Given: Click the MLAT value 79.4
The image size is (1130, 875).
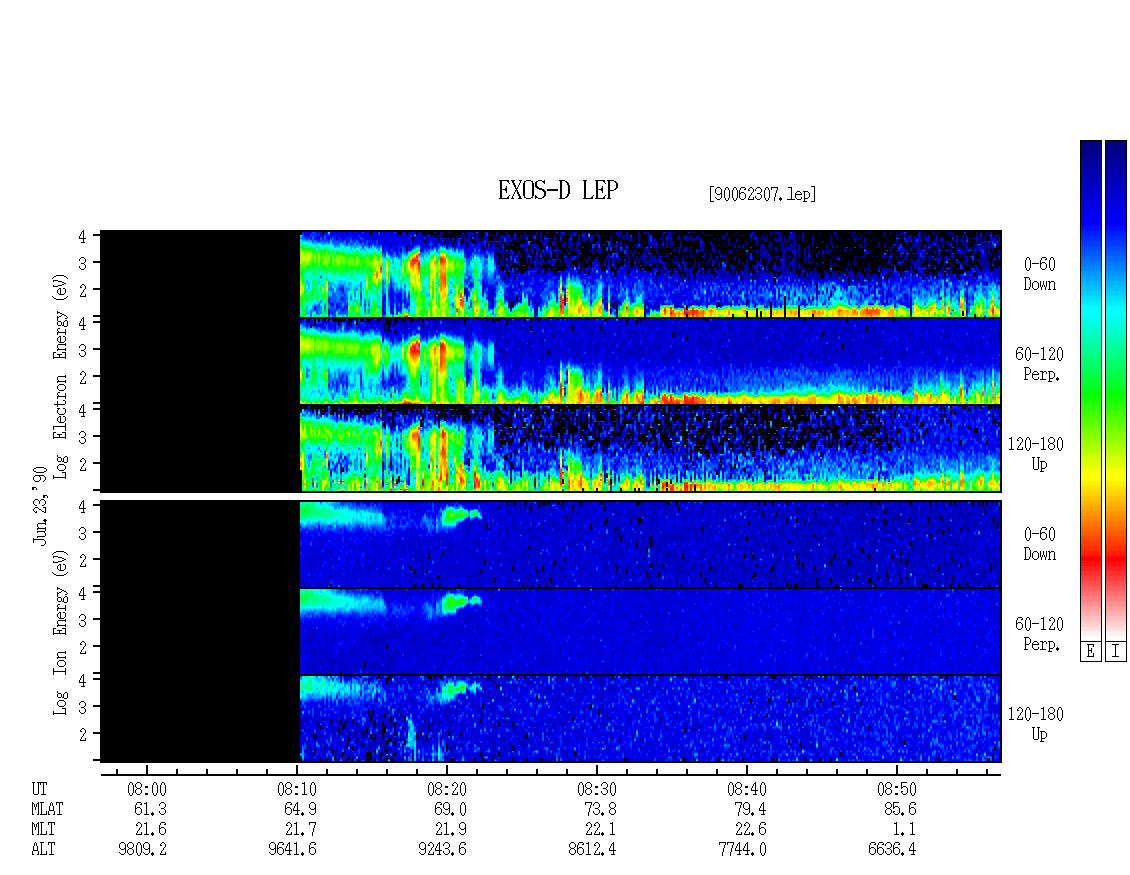Looking at the screenshot, I should [x=749, y=809].
